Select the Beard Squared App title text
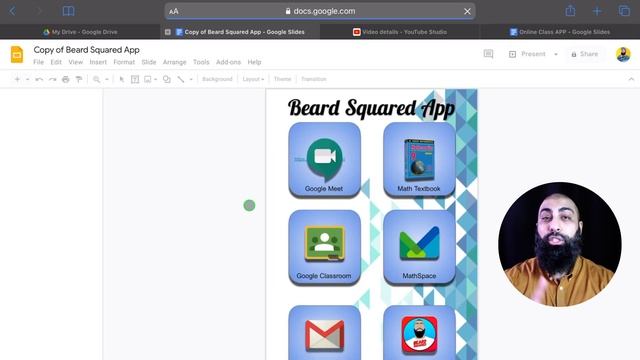The width and height of the screenshot is (640, 360). pyautogui.click(x=371, y=108)
